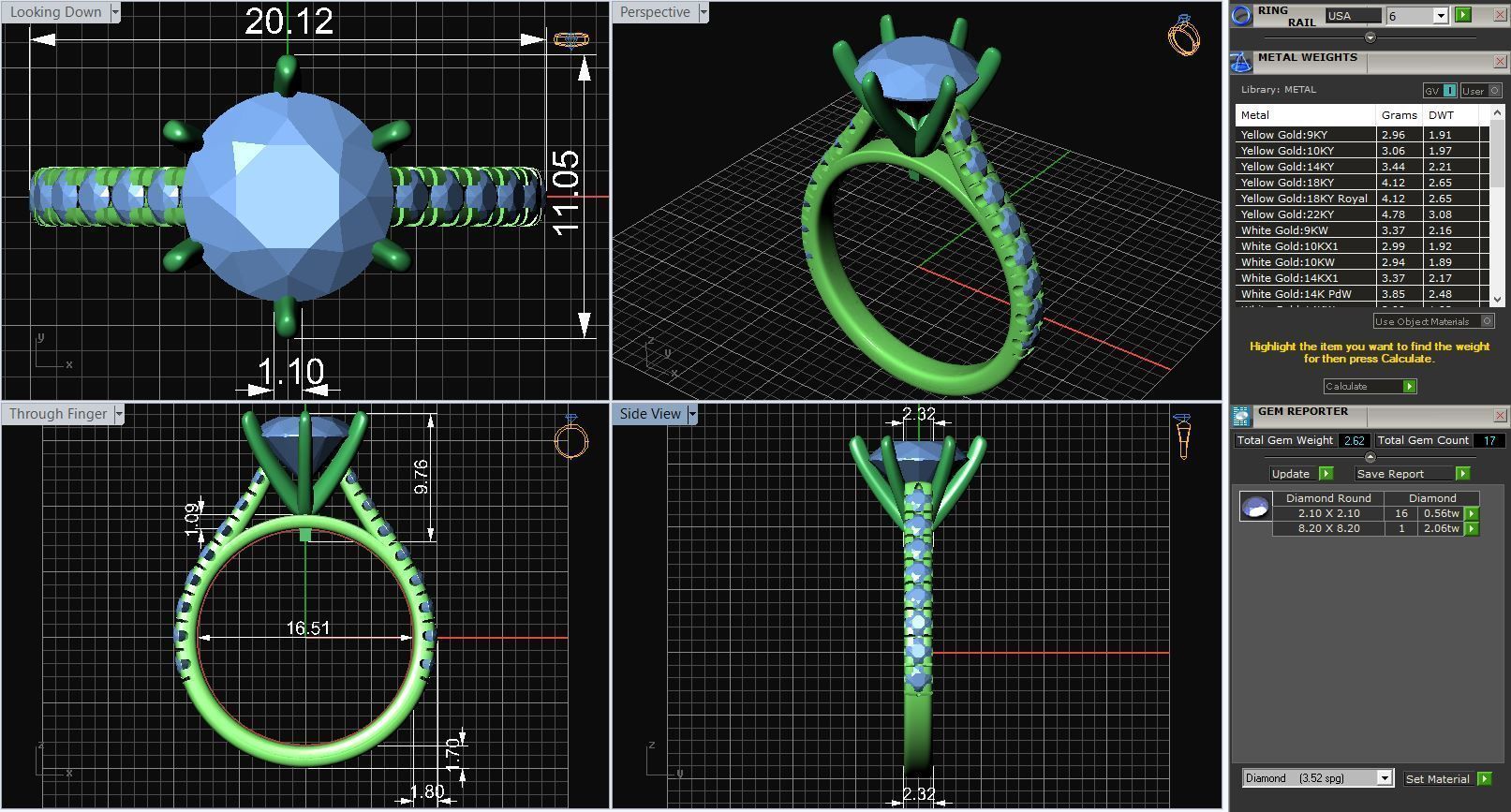The image size is (1511, 812).
Task: Collapse the Ring Rail panel with the round arrow
Action: coord(1370,37)
